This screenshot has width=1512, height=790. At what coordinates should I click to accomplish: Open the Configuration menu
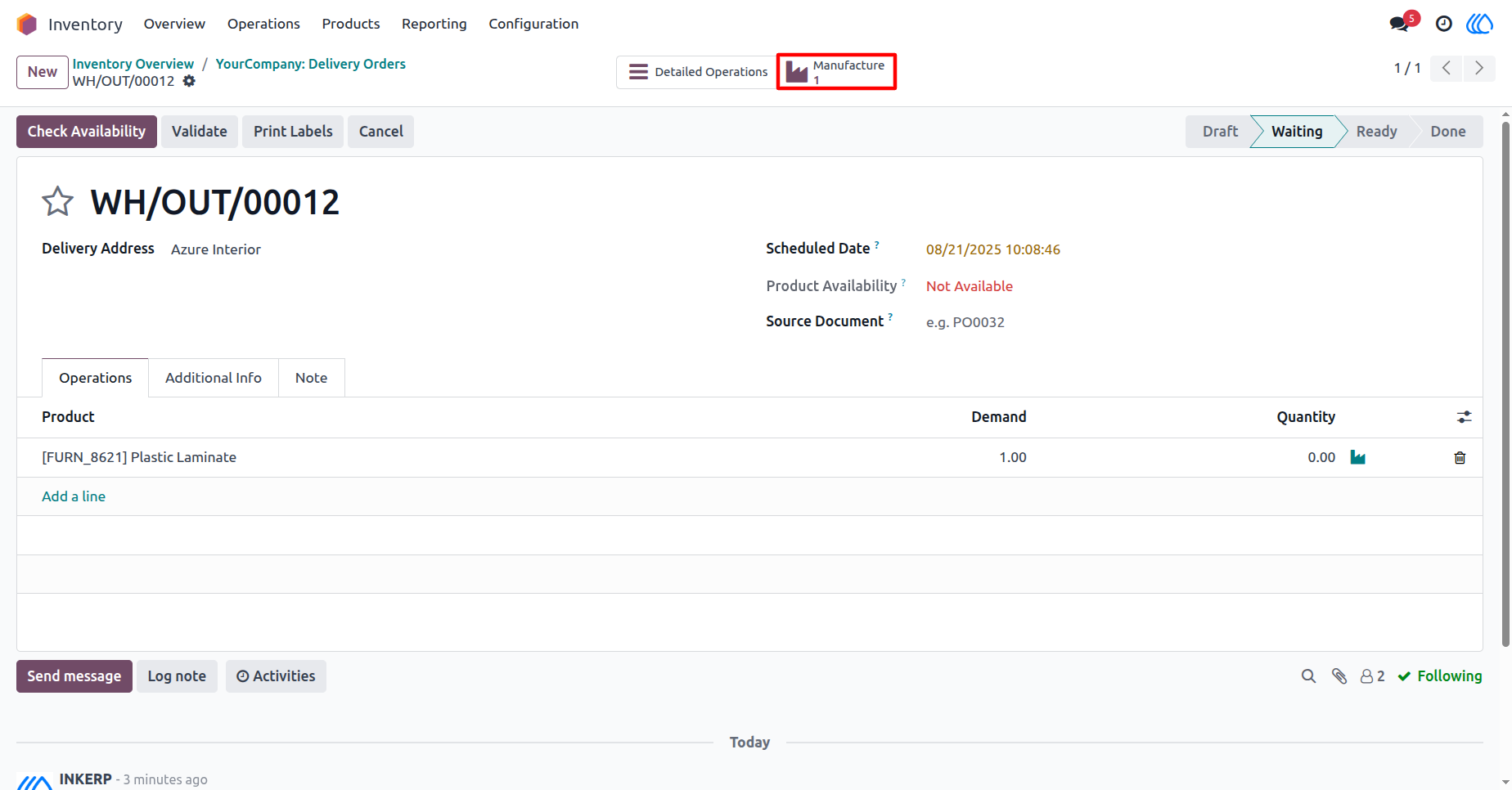click(x=533, y=24)
